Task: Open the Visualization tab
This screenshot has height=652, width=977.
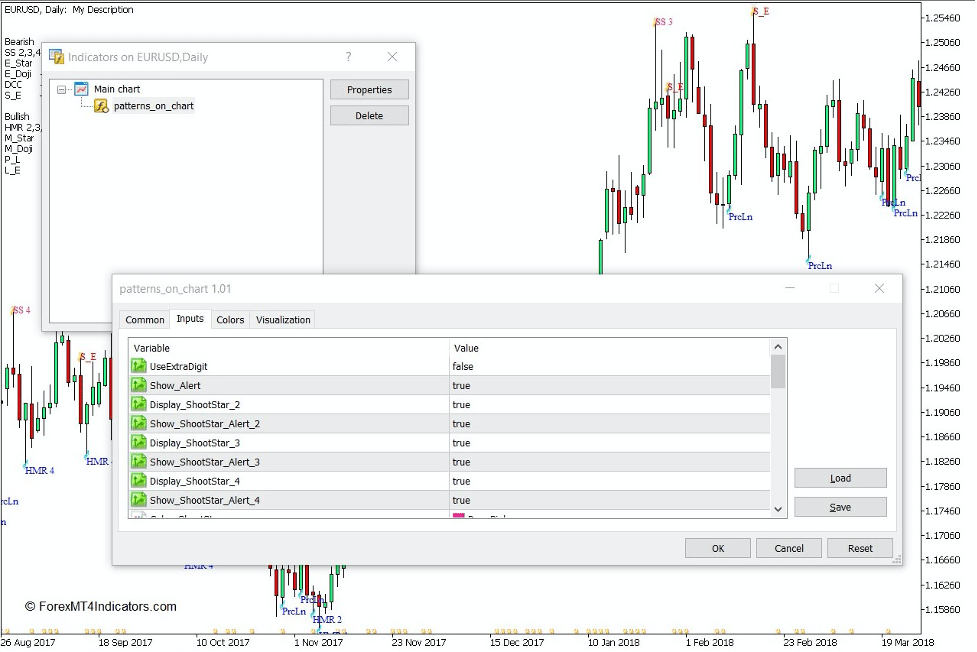Action: [x=282, y=319]
